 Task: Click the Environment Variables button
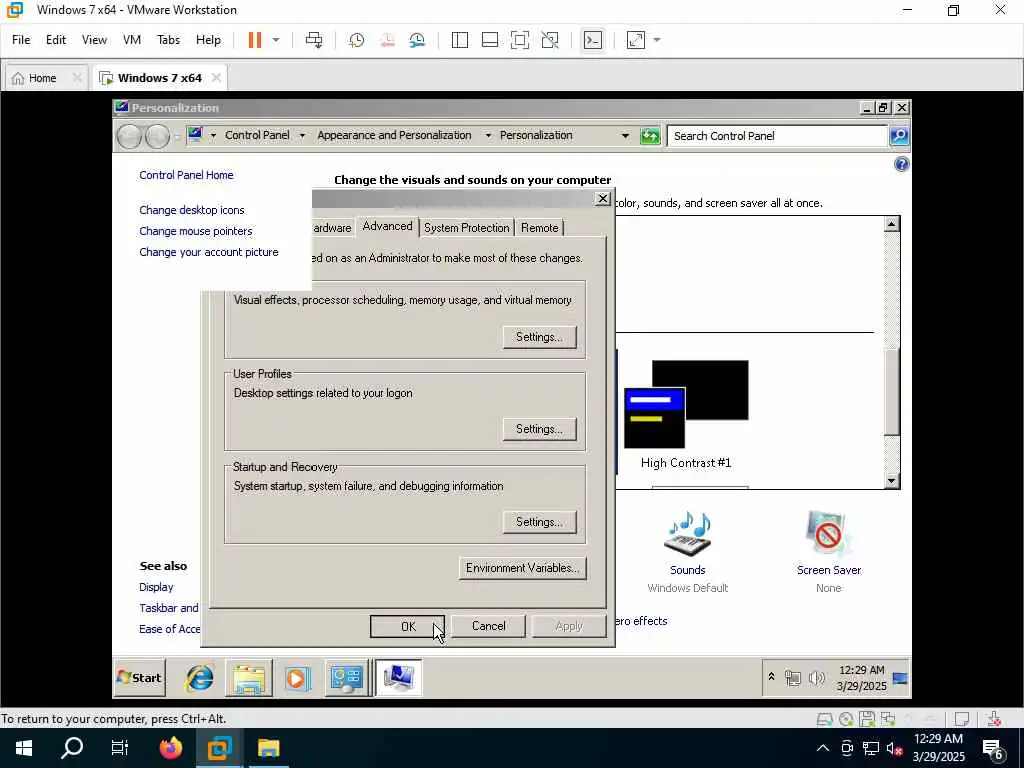pos(522,568)
